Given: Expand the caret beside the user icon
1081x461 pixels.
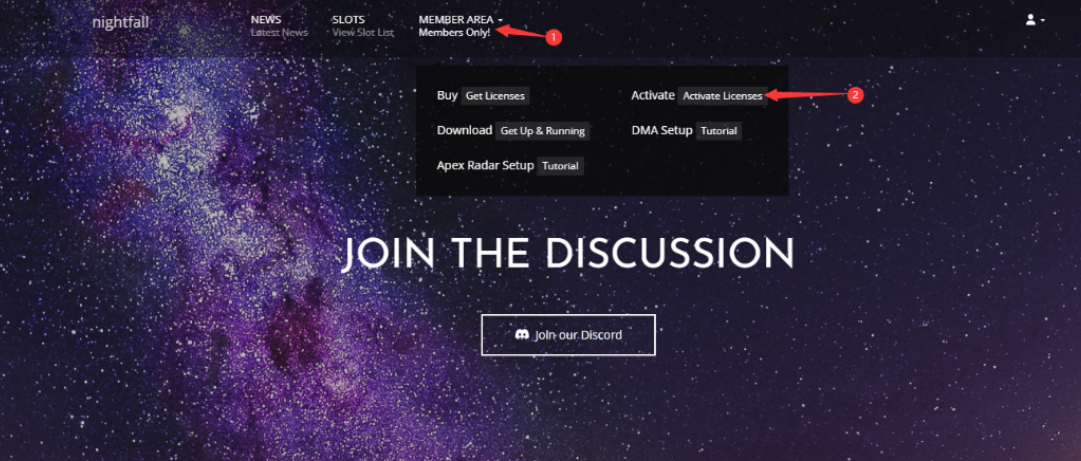Looking at the screenshot, I should point(1042,21).
